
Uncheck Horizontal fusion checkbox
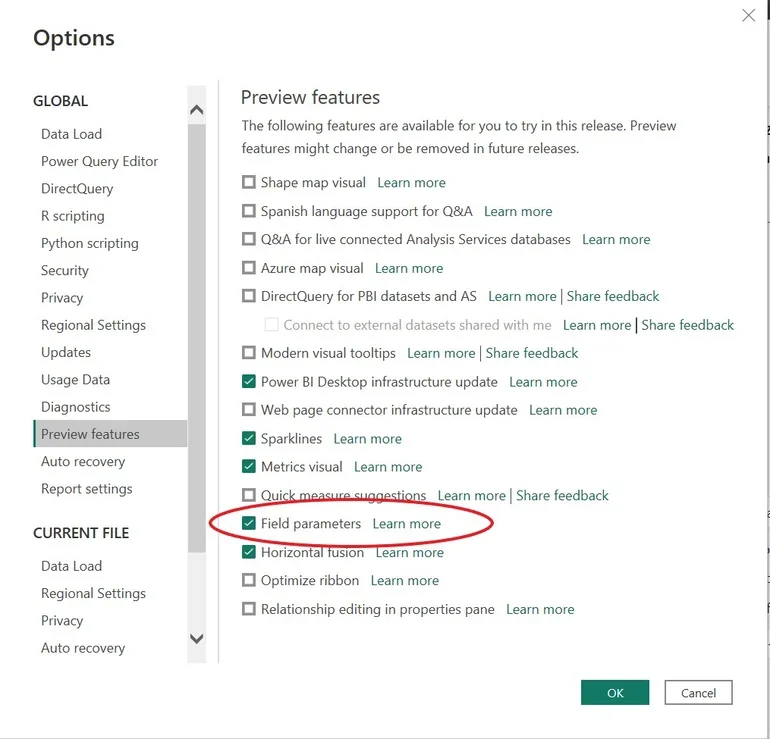(x=249, y=552)
